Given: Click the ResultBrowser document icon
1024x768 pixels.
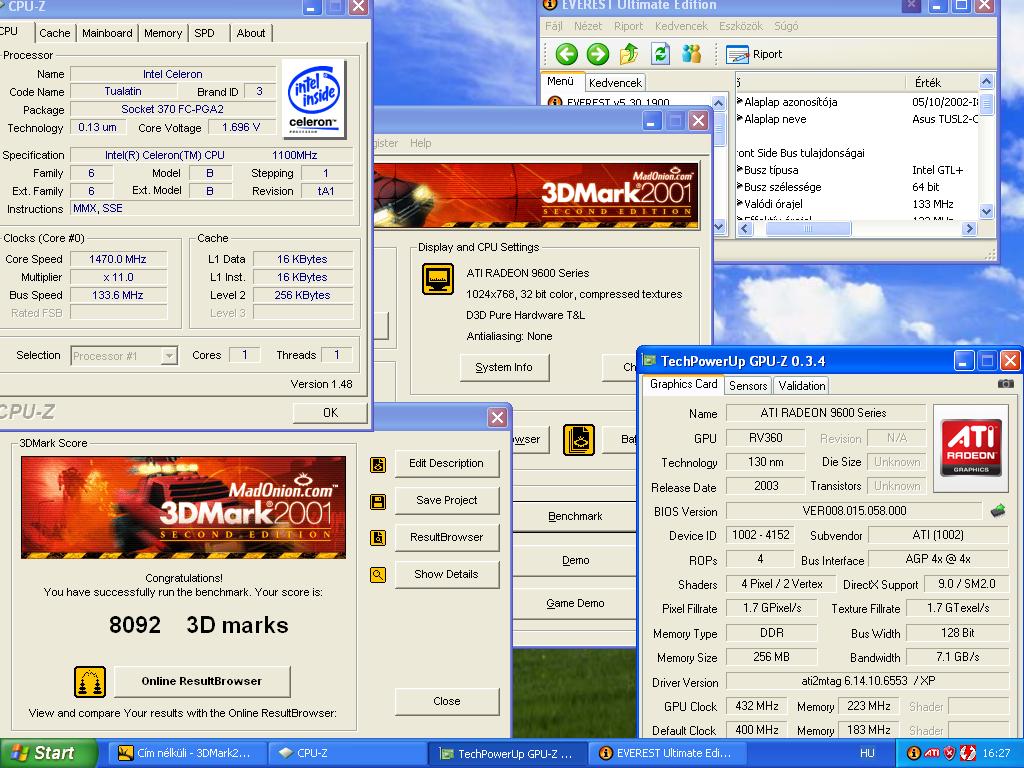Looking at the screenshot, I should [x=377, y=538].
